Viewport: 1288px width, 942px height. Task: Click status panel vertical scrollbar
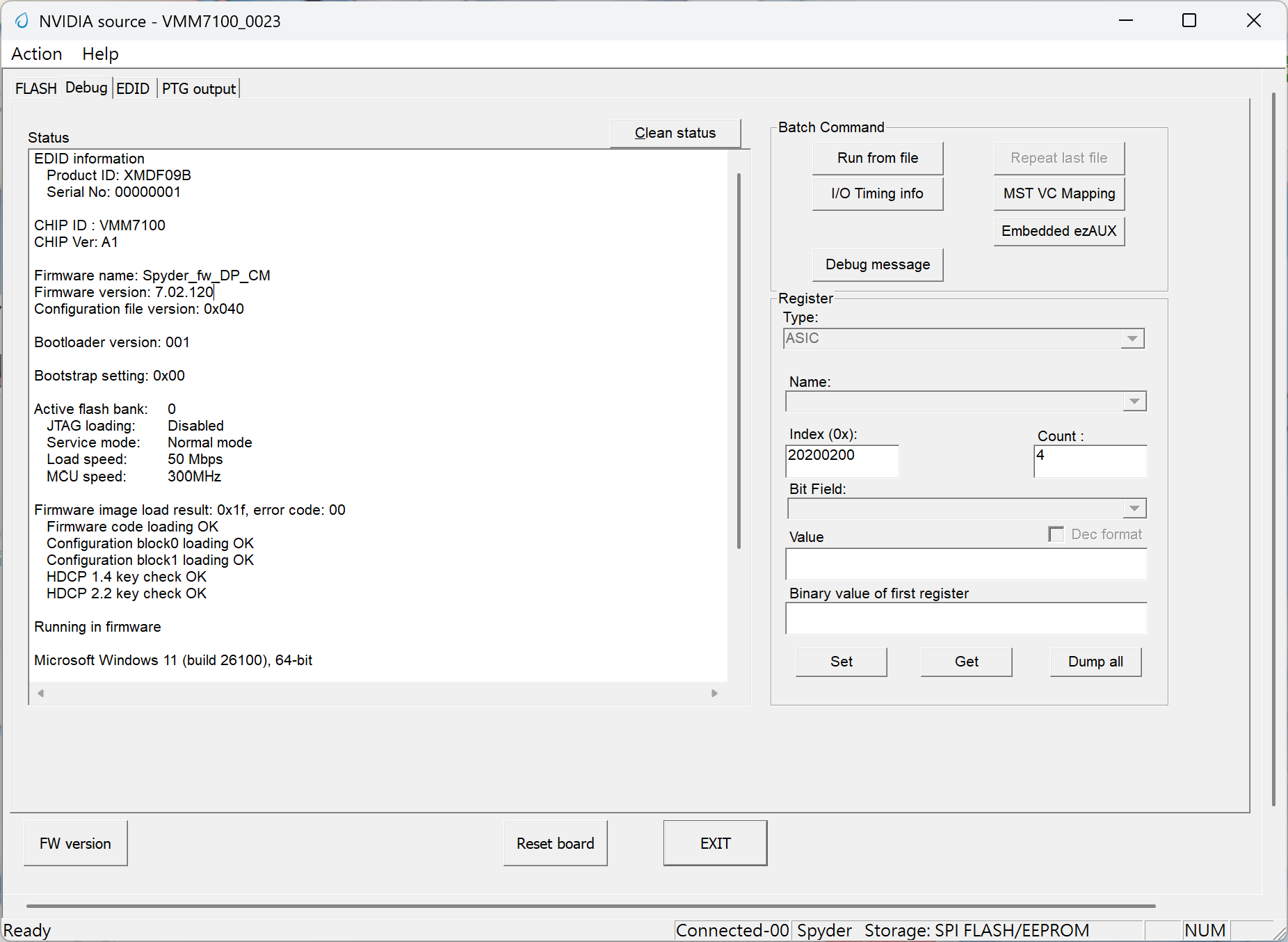[x=739, y=362]
